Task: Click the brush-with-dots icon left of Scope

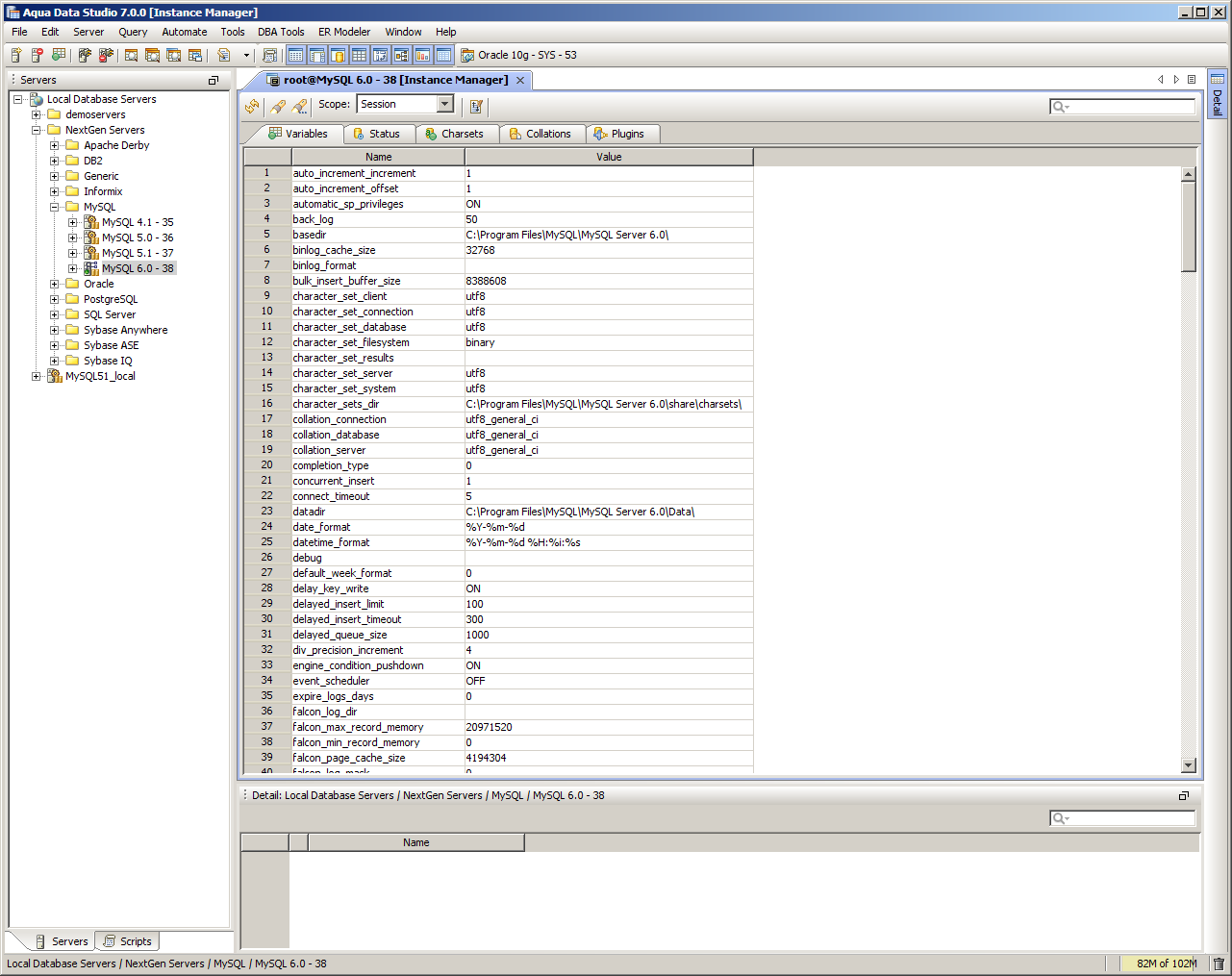Action: click(x=299, y=106)
